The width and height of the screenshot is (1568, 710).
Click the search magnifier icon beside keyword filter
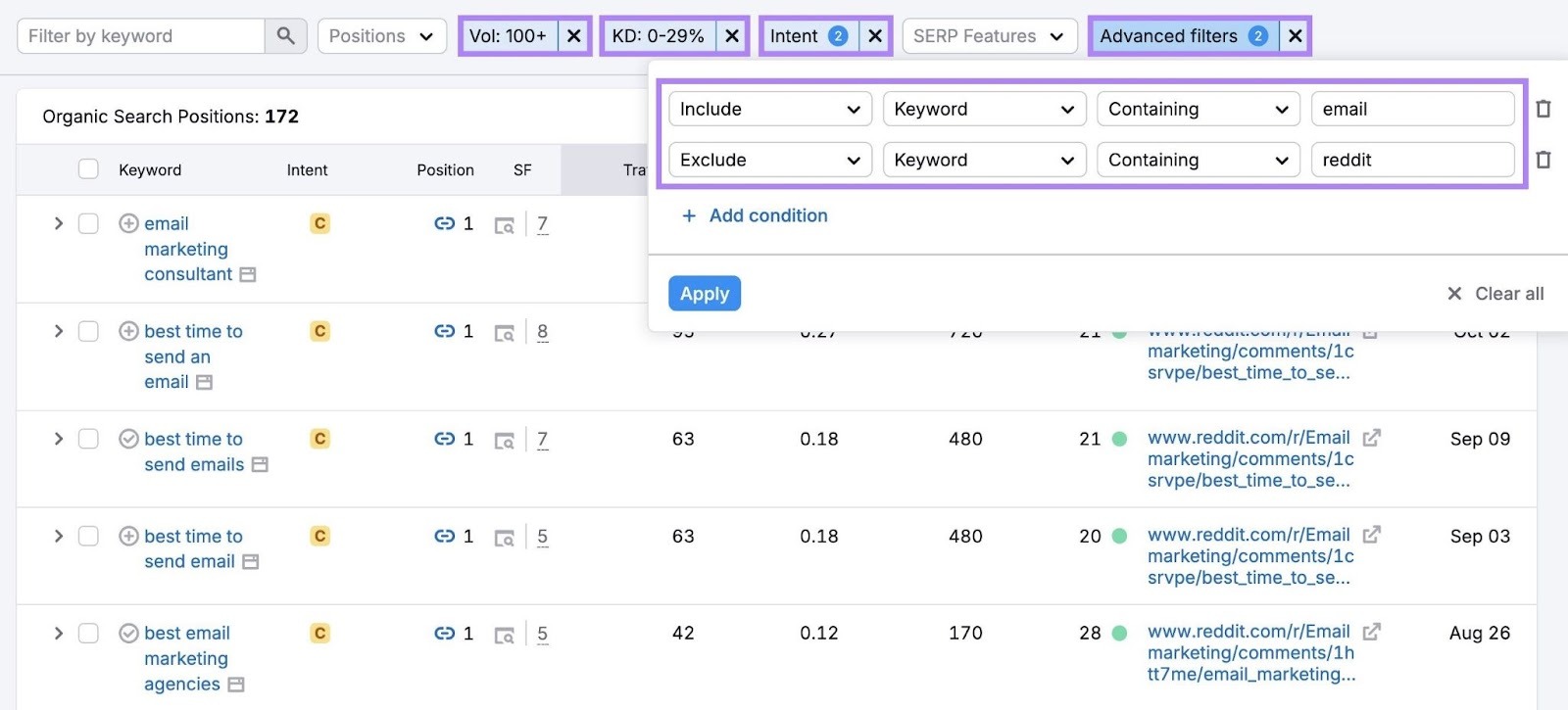pos(285,36)
